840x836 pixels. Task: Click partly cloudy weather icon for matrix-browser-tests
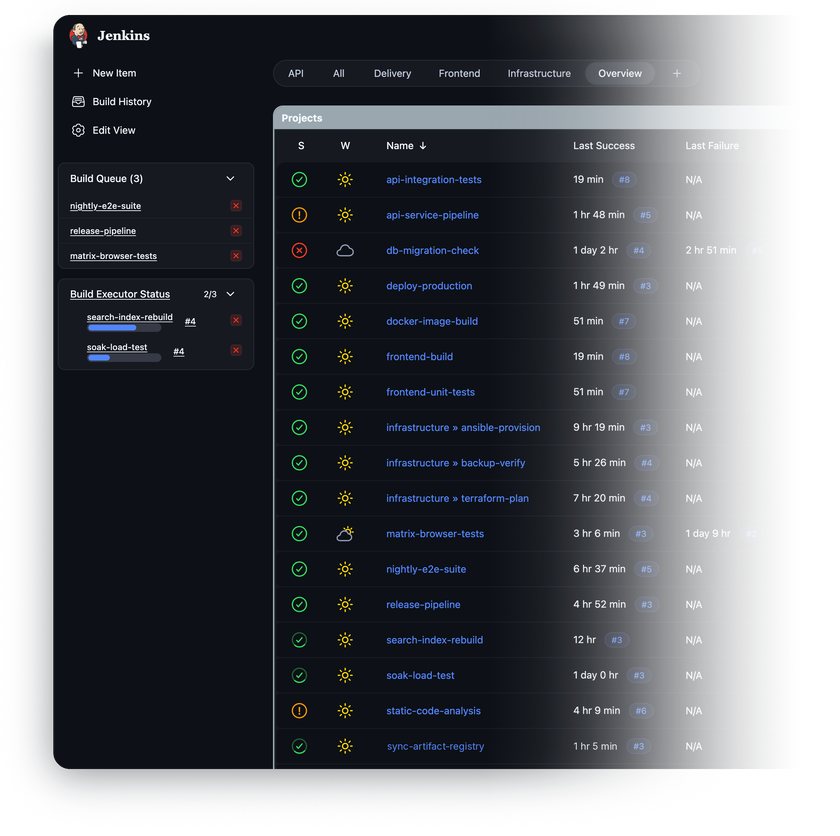coord(345,533)
